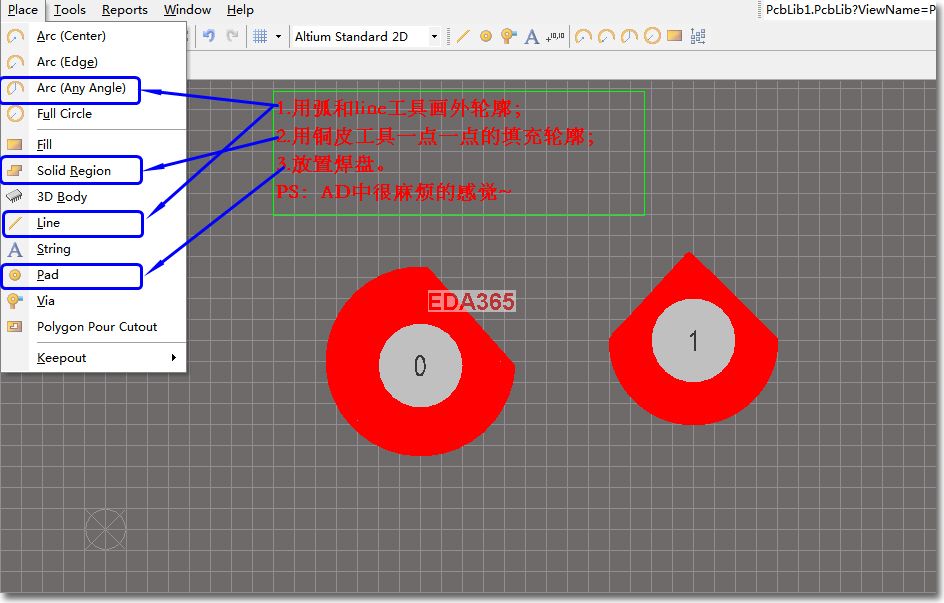Open the Tools menu
The height and width of the screenshot is (603, 944).
[x=69, y=10]
